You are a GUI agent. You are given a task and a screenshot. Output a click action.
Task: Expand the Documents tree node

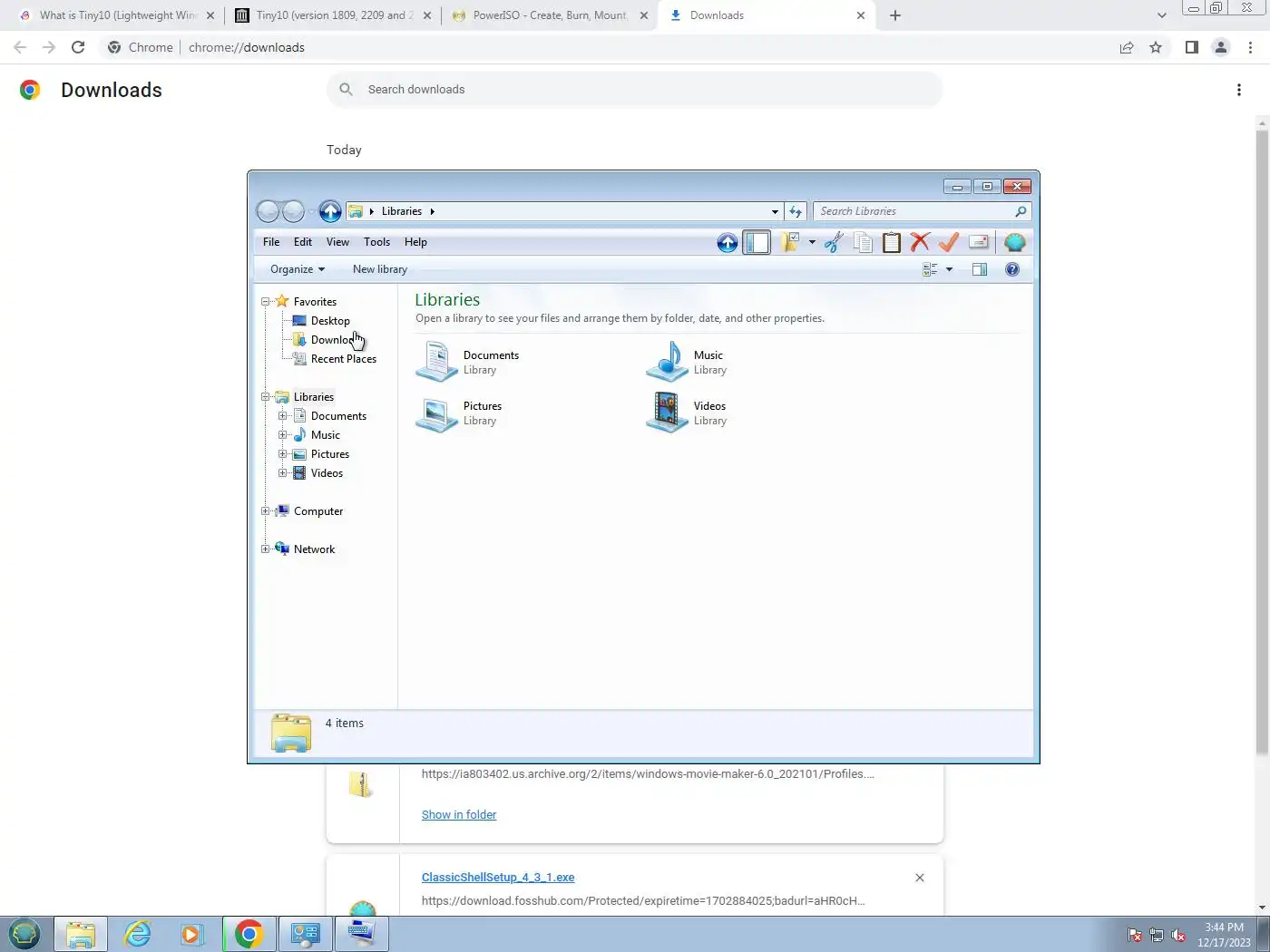click(283, 416)
